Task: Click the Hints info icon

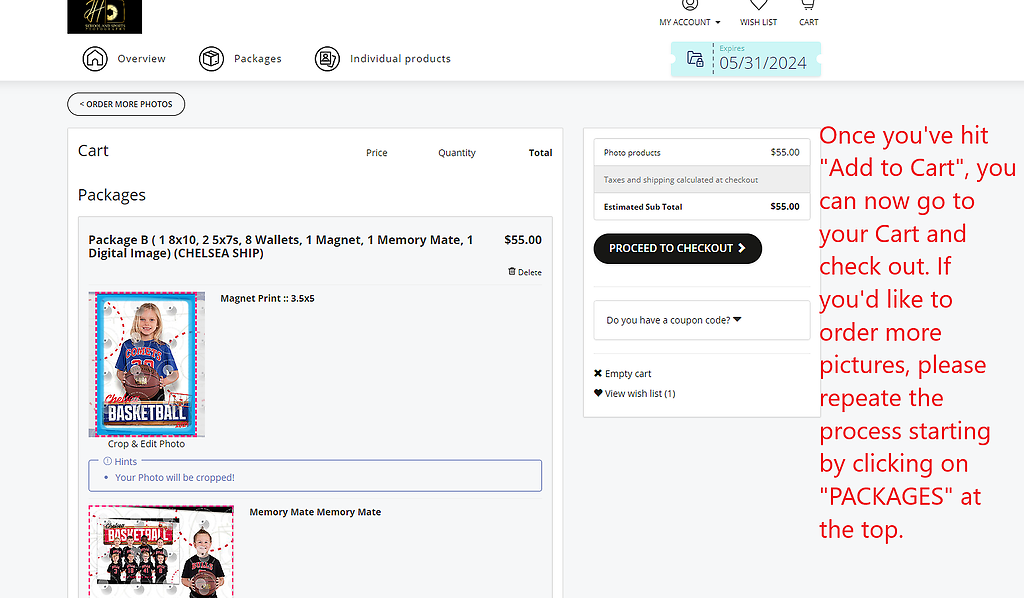Action: pos(108,461)
